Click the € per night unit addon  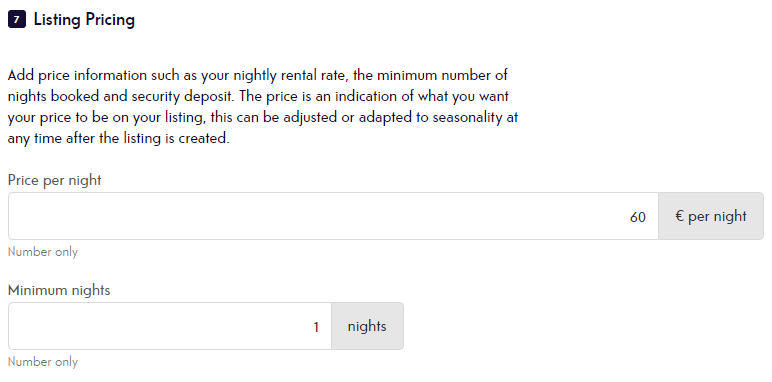tap(711, 216)
